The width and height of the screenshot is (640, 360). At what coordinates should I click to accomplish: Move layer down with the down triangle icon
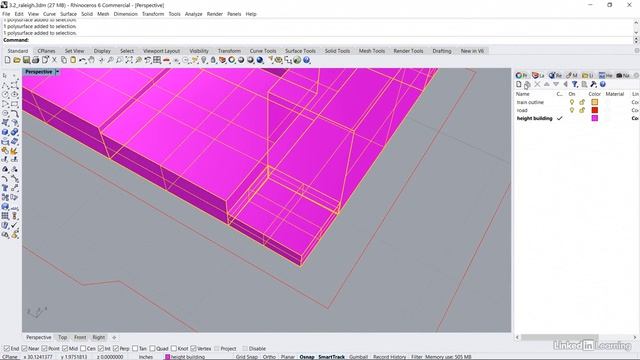(x=556, y=84)
